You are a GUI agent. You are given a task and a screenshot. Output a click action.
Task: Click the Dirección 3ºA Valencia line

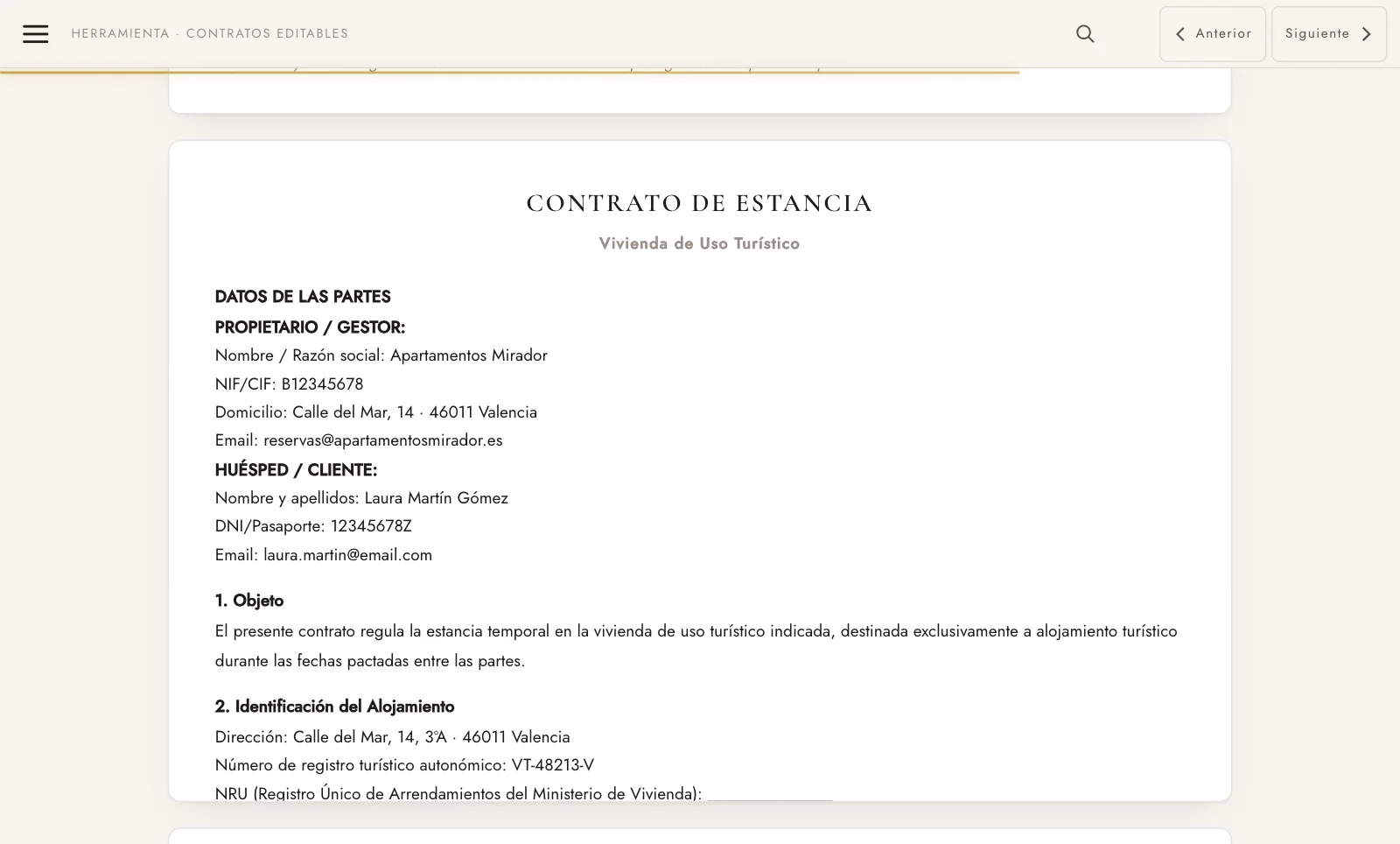[x=392, y=737]
